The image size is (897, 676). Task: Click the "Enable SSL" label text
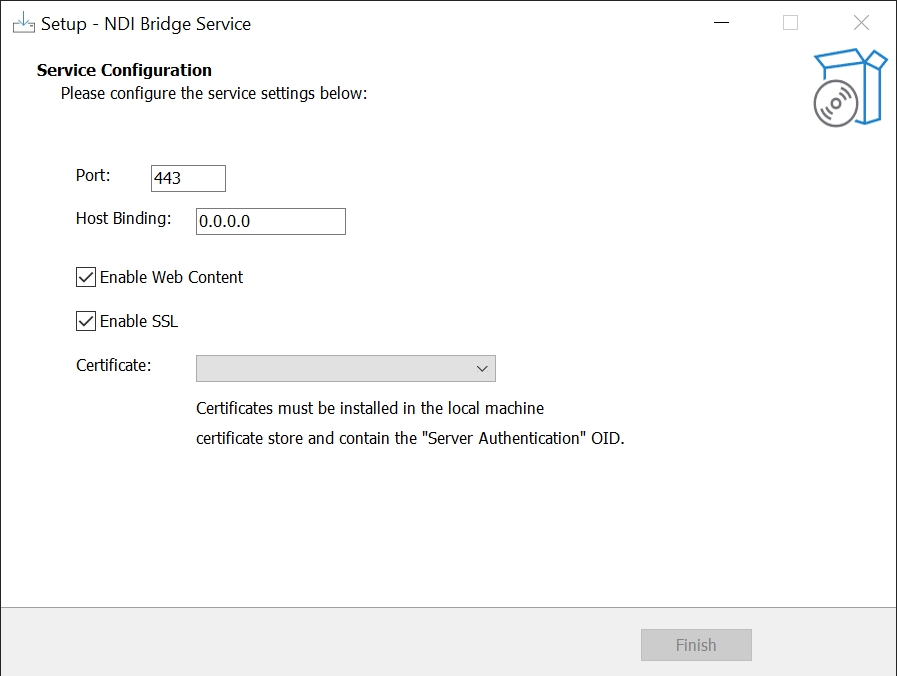(139, 321)
